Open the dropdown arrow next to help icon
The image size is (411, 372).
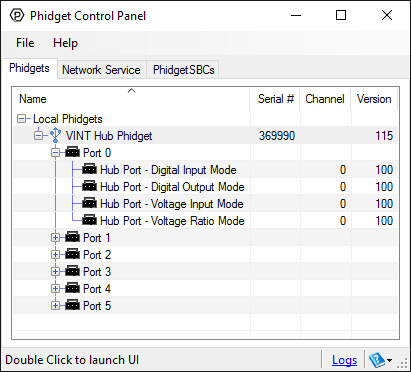389,360
